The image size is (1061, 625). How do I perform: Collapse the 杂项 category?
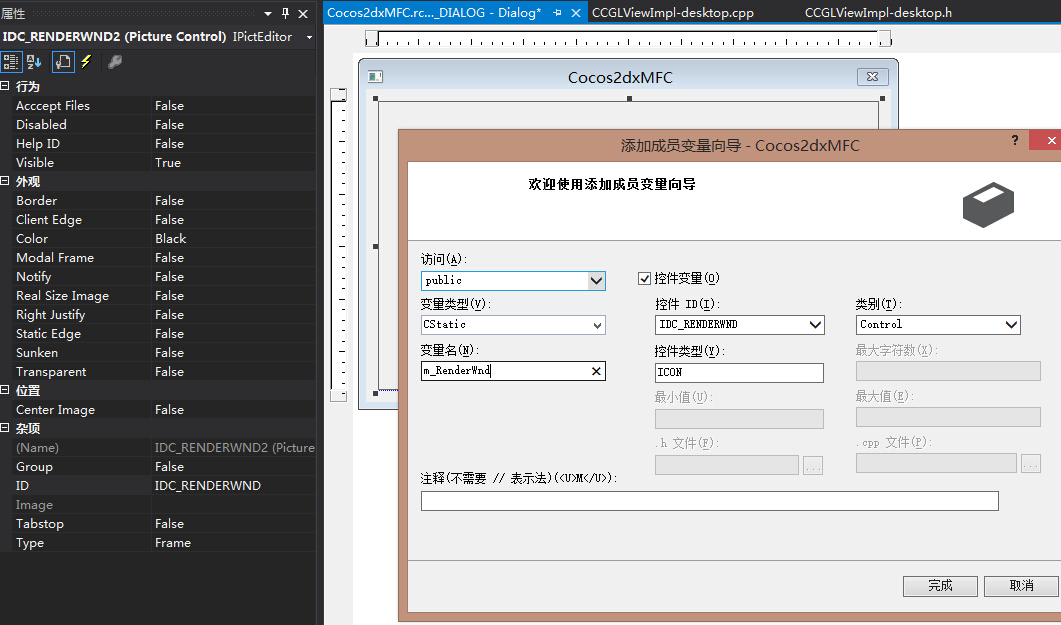[x=5, y=427]
